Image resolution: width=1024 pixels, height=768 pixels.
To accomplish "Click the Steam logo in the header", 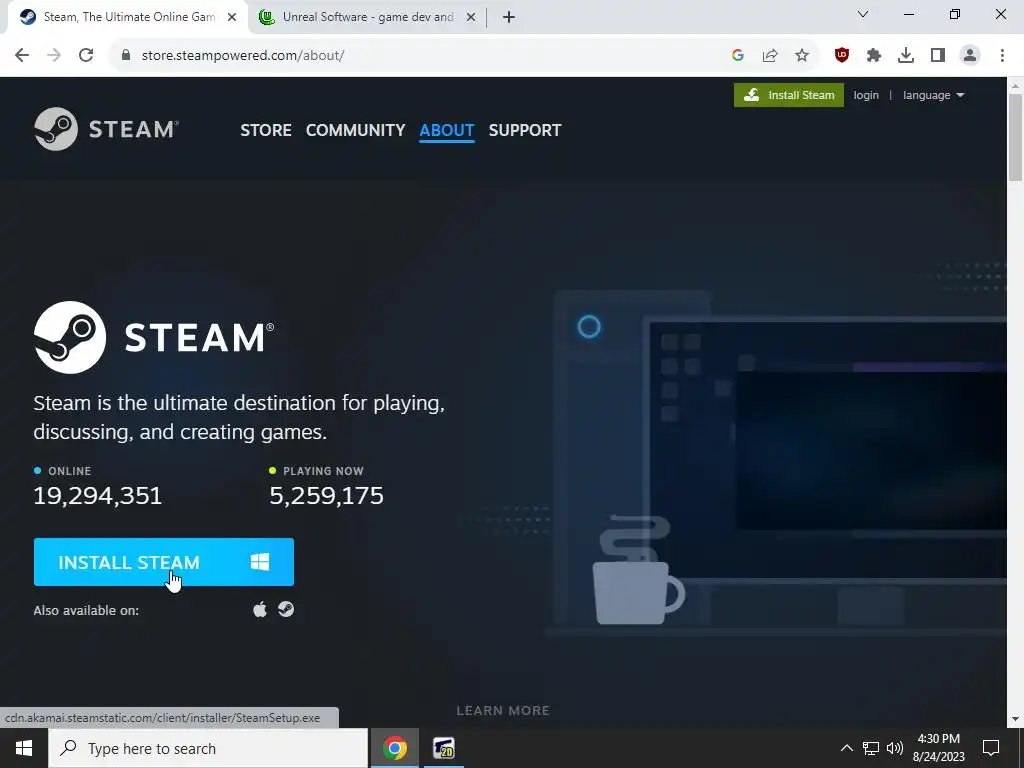I will [106, 129].
